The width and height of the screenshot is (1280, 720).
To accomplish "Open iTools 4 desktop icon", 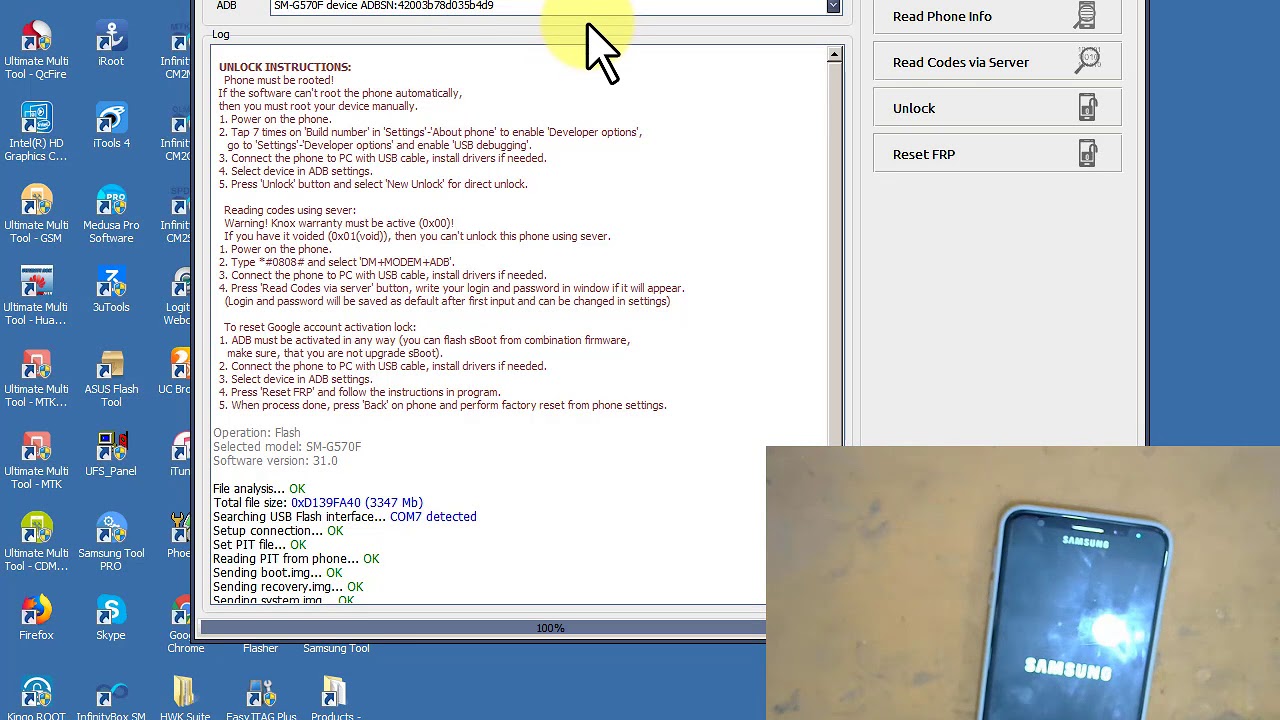I will click(x=111, y=126).
